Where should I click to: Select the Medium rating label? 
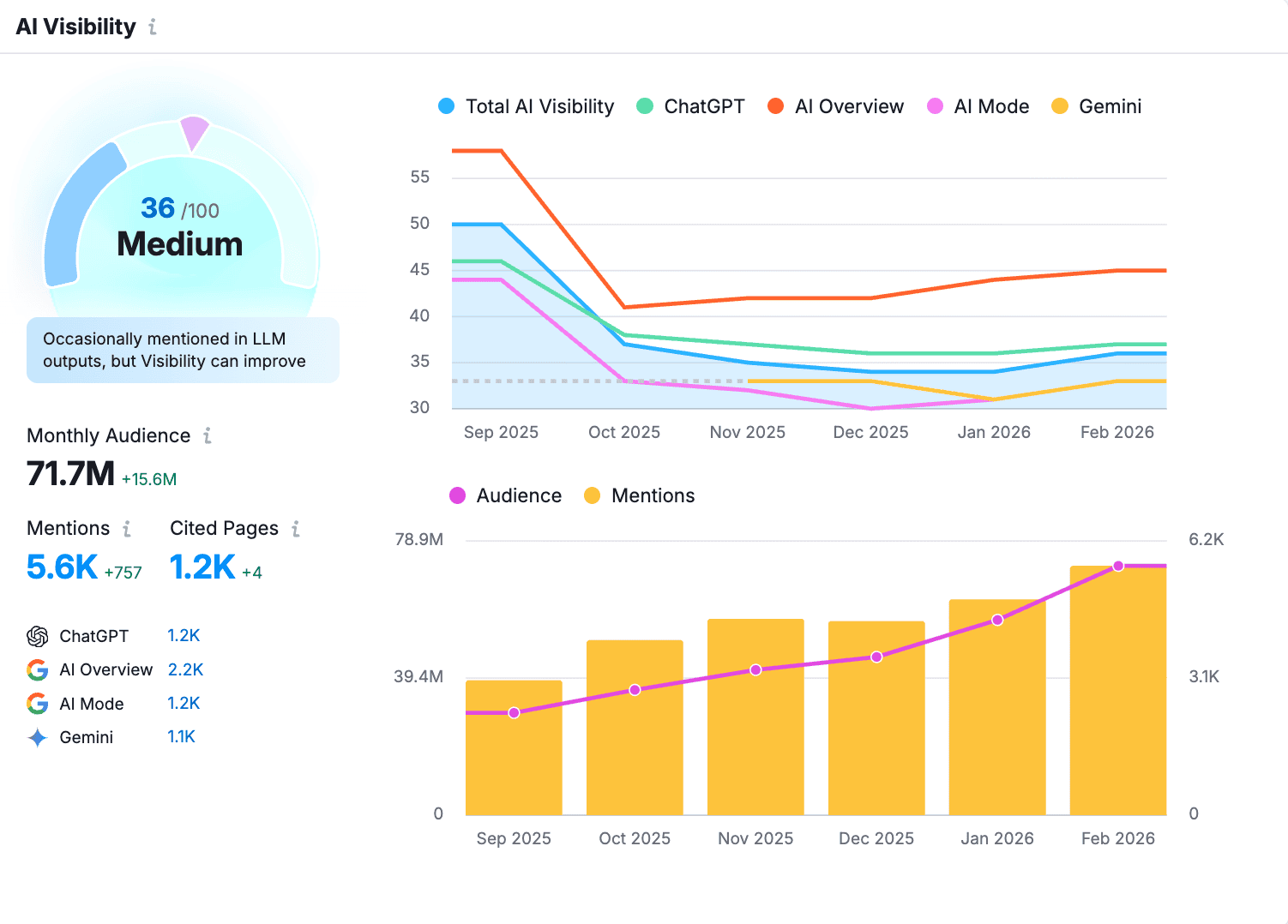click(x=180, y=244)
